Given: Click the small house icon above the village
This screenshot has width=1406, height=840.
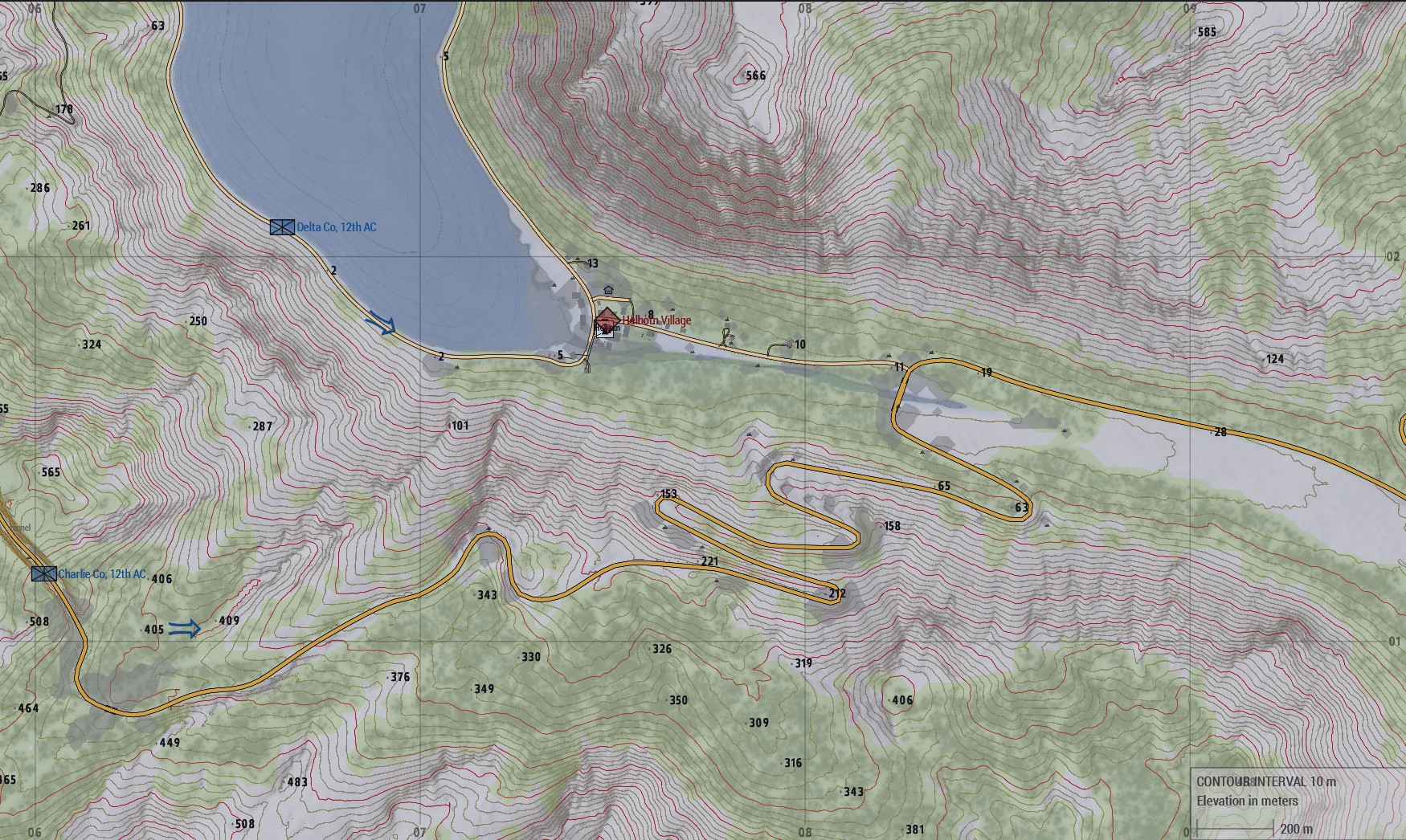Looking at the screenshot, I should pos(608,290).
